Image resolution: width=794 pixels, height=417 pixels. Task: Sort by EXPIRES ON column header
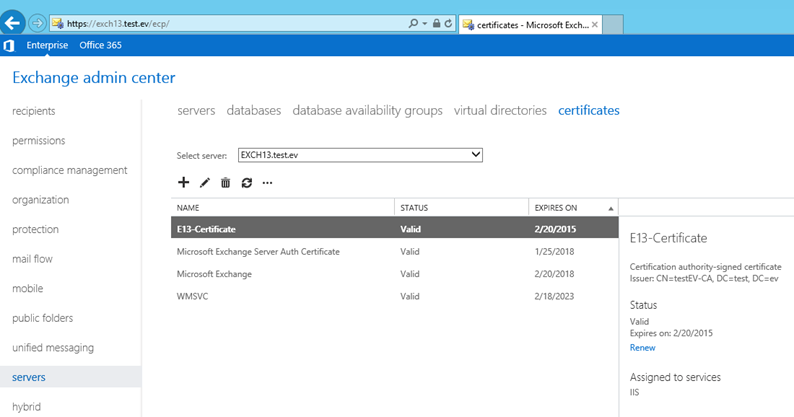click(x=555, y=208)
